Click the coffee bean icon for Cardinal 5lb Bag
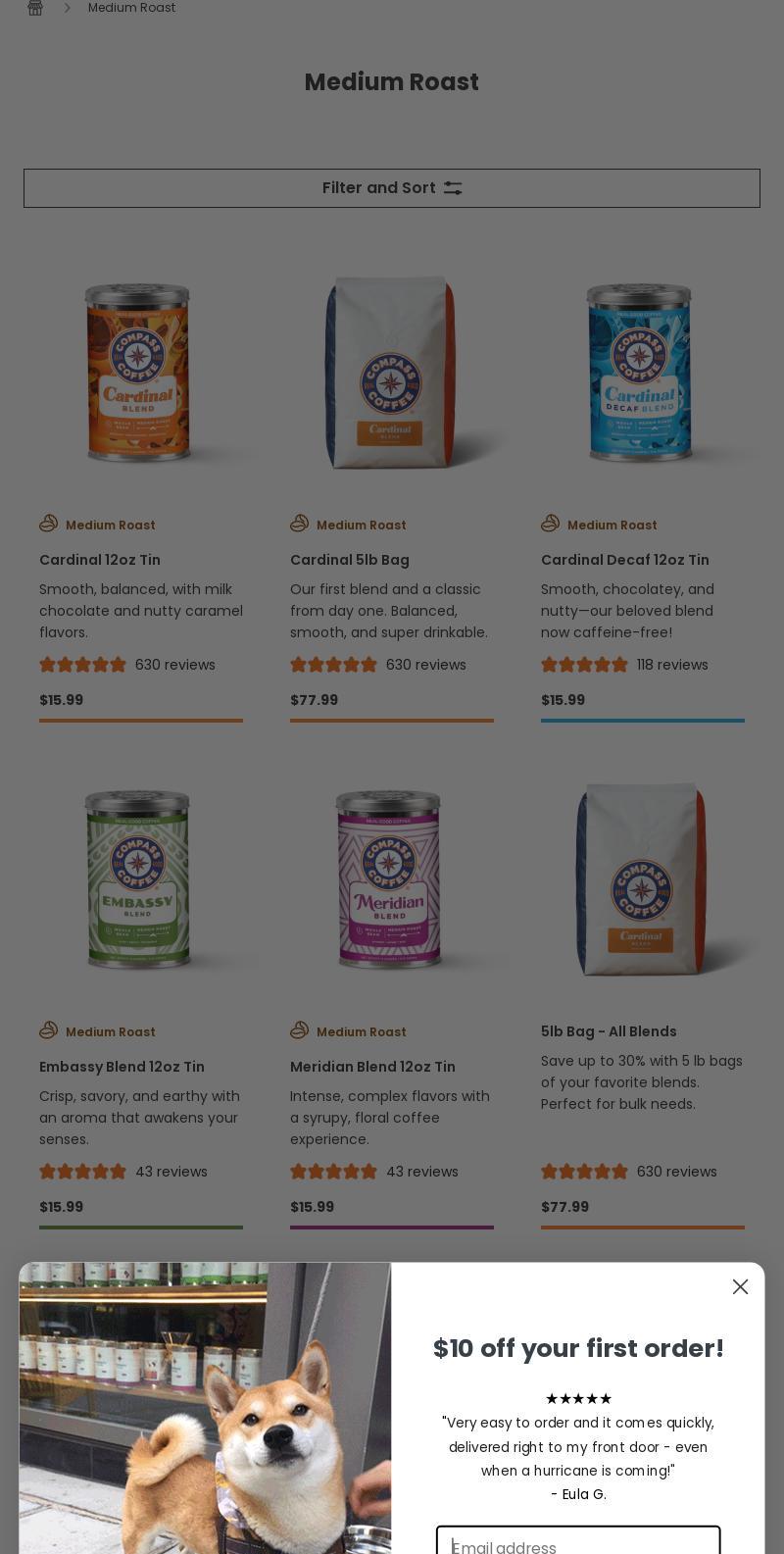The image size is (784, 1554). pos(299,524)
